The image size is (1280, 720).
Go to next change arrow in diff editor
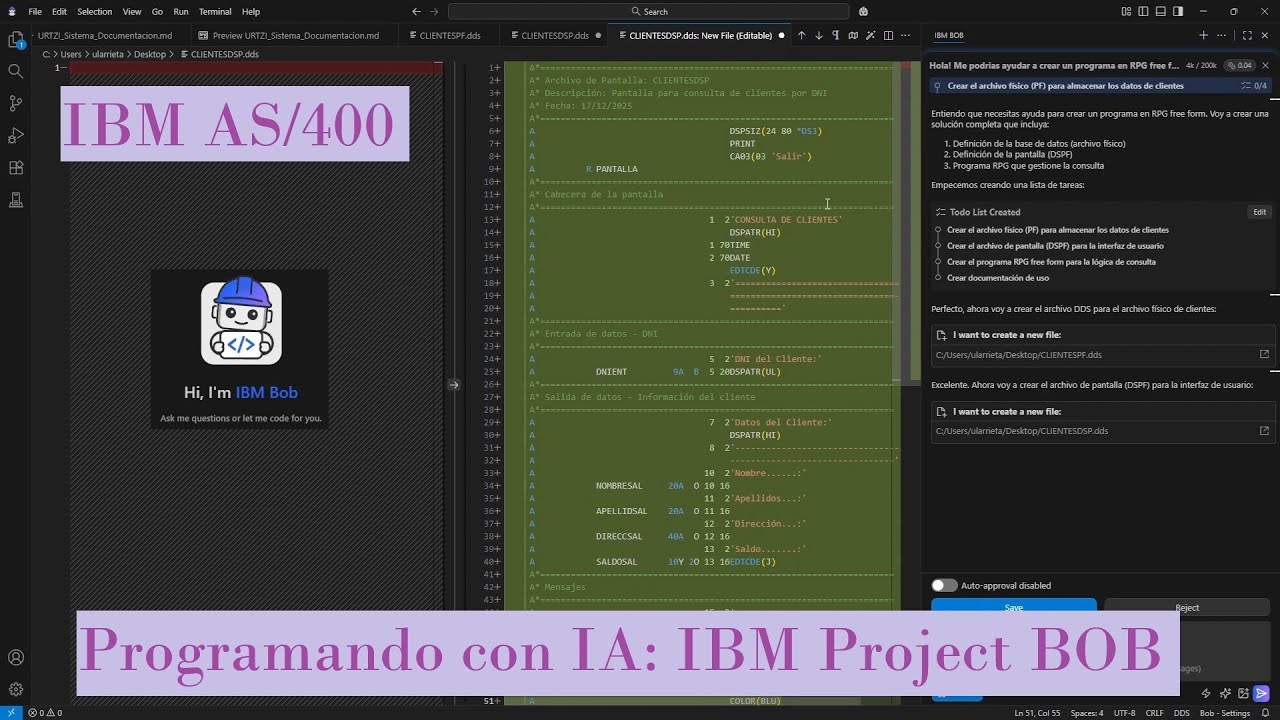click(x=818, y=35)
